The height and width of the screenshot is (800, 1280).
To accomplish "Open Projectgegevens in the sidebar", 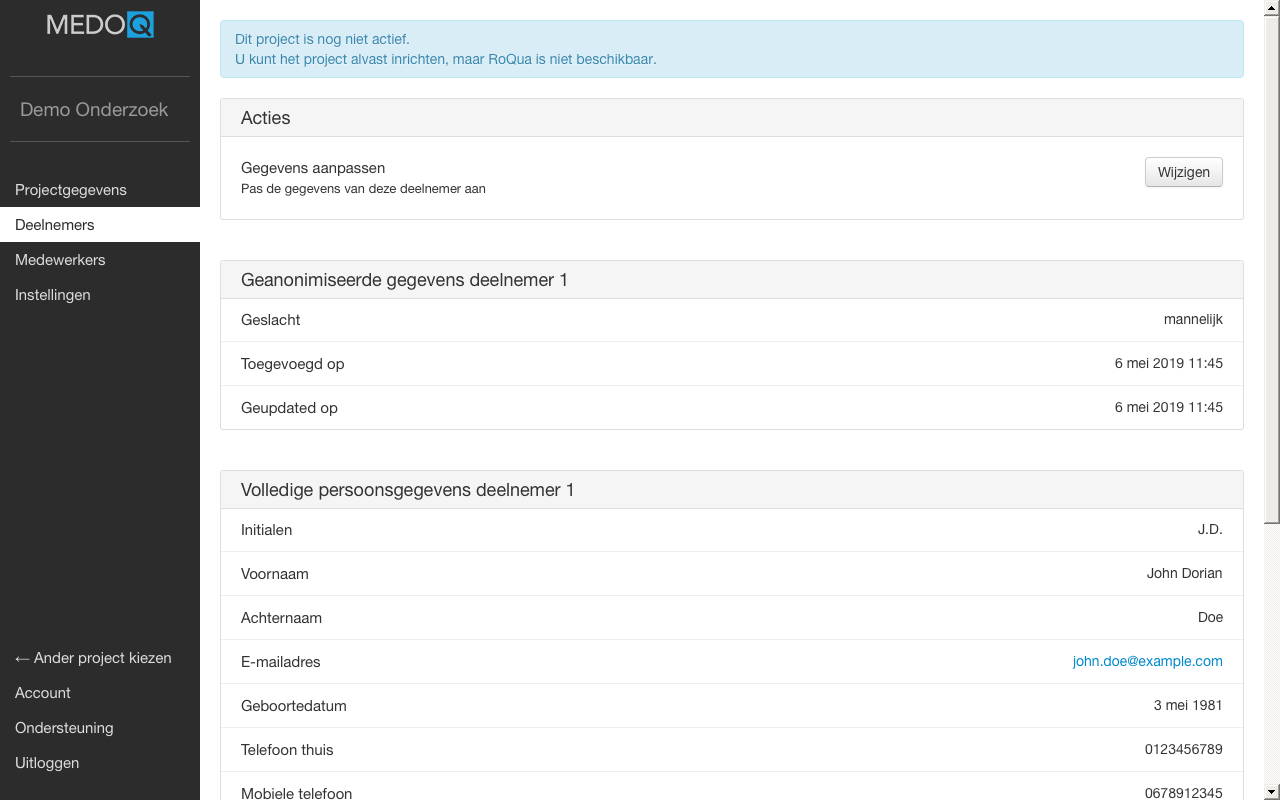I will 71,190.
